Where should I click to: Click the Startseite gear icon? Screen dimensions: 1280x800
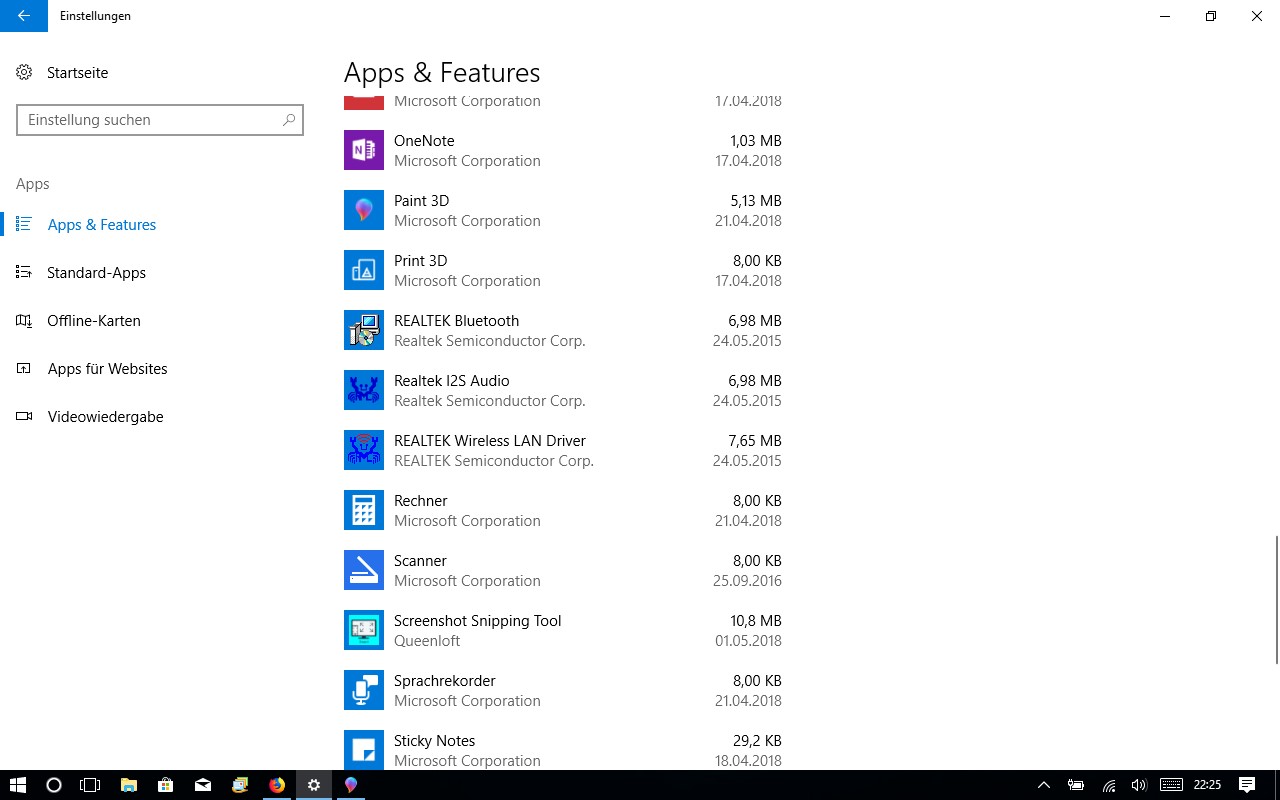pos(24,72)
